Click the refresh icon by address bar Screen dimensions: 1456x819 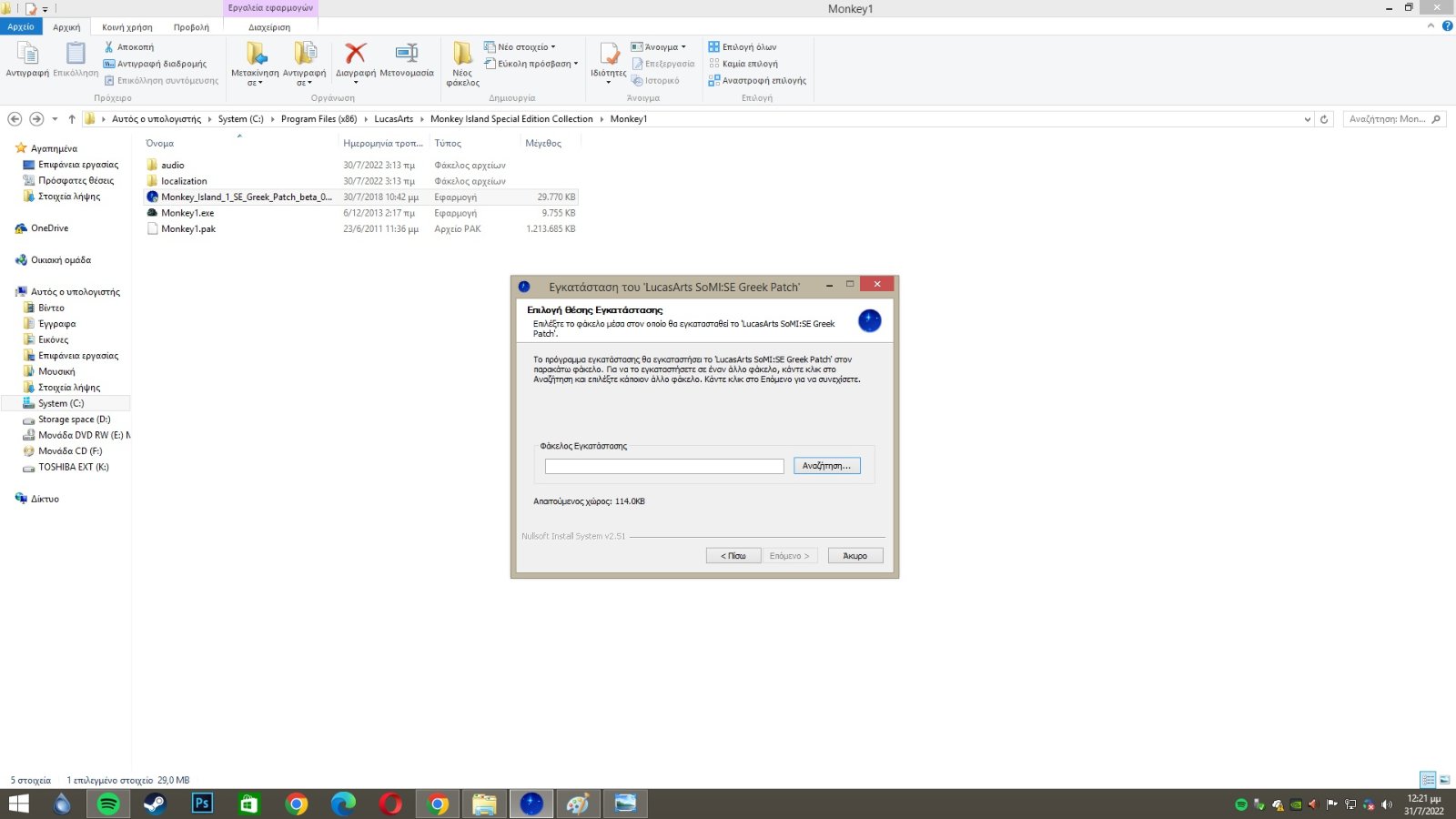pyautogui.click(x=1324, y=119)
